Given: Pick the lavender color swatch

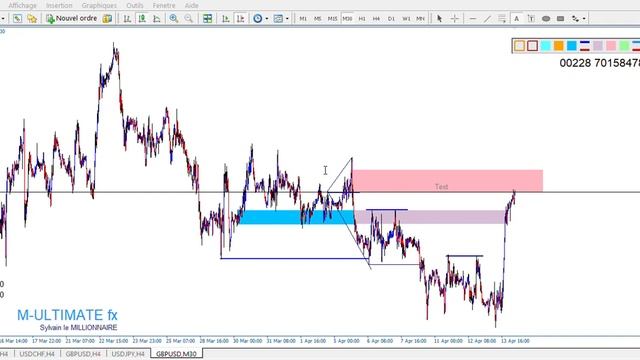Looking at the screenshot, I should 598,46.
